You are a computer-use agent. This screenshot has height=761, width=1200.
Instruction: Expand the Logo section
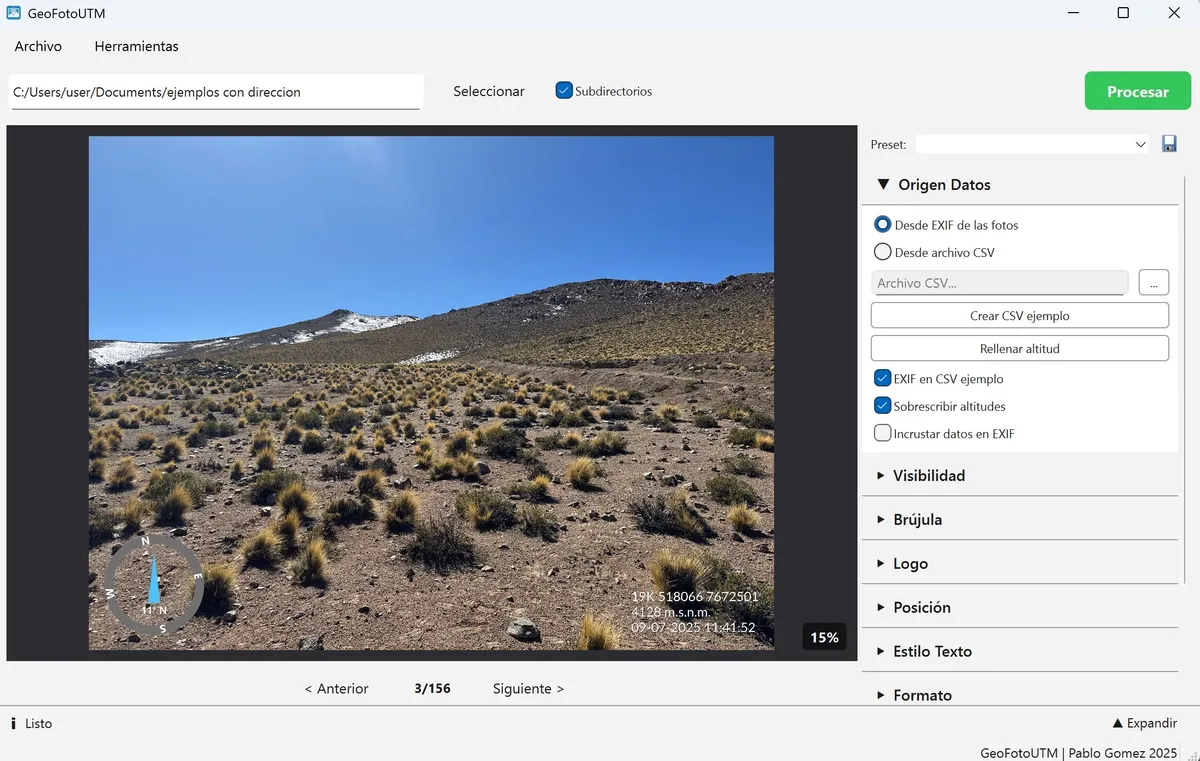1020,563
